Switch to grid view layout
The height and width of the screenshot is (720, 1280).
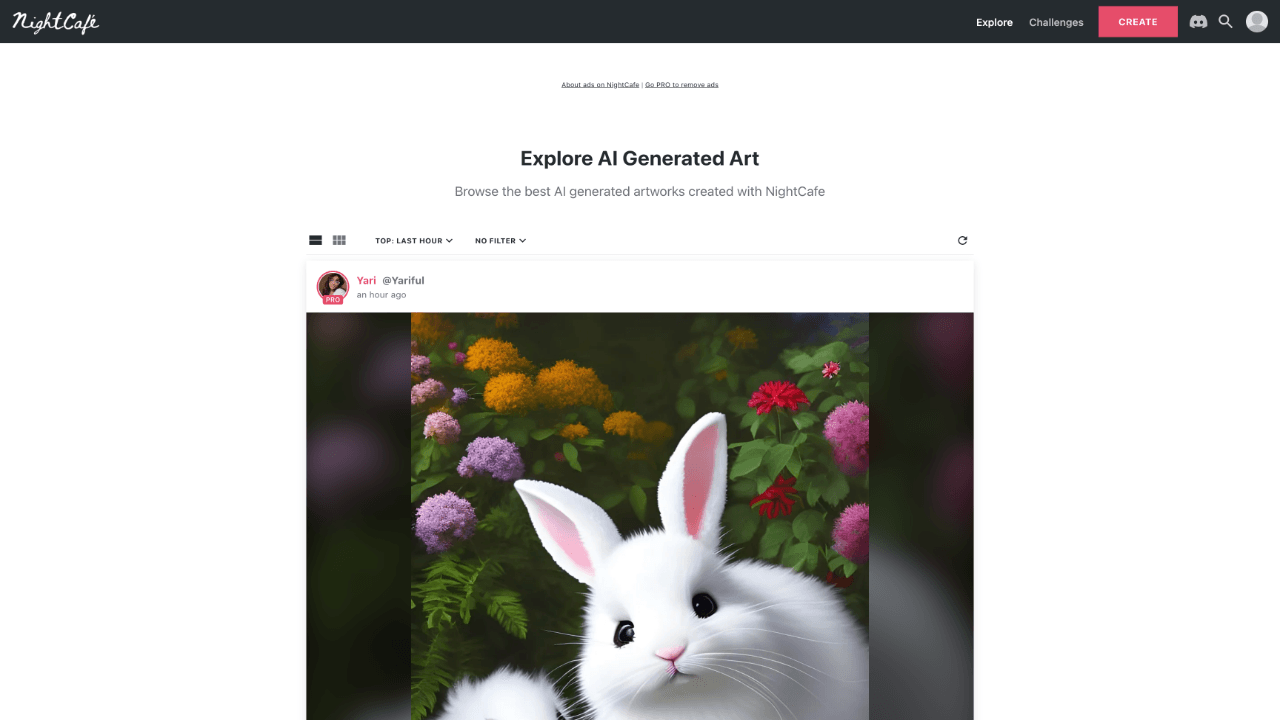pyautogui.click(x=339, y=240)
